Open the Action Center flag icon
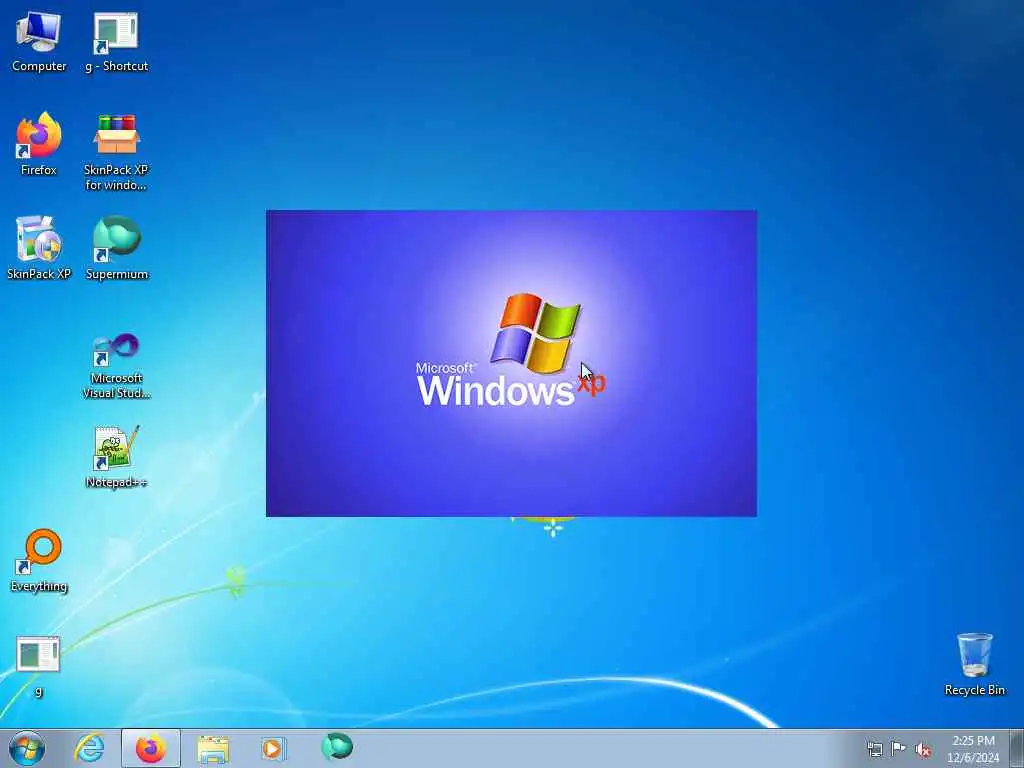 [899, 749]
